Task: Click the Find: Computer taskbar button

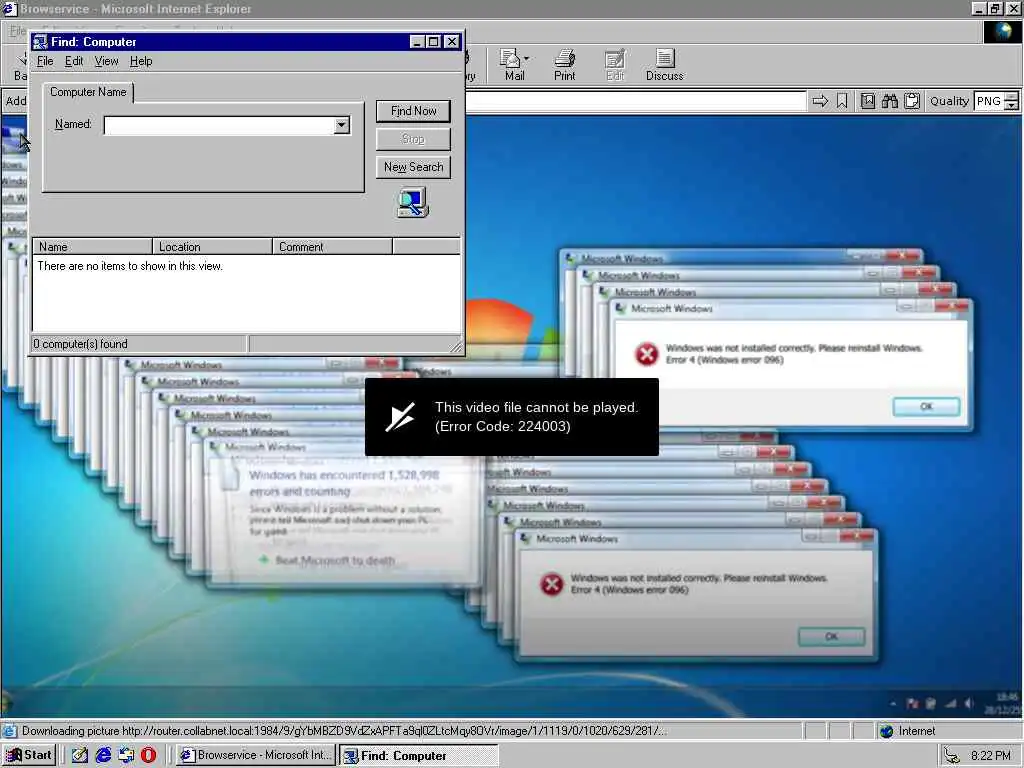Action: coord(419,755)
